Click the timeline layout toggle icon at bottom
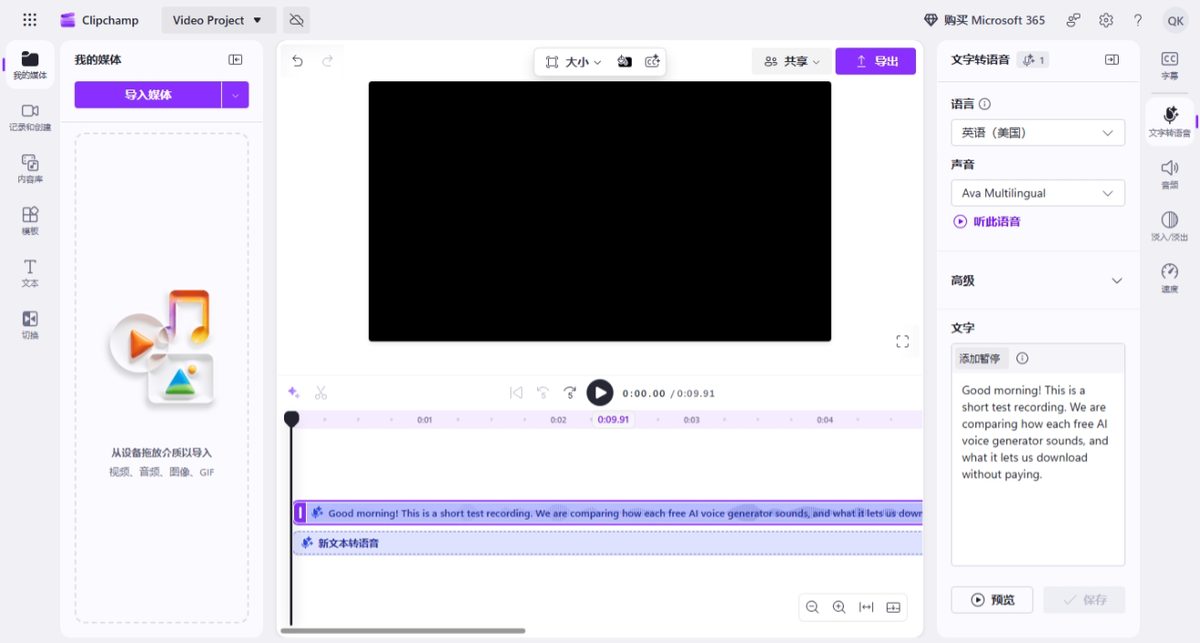 pos(894,607)
